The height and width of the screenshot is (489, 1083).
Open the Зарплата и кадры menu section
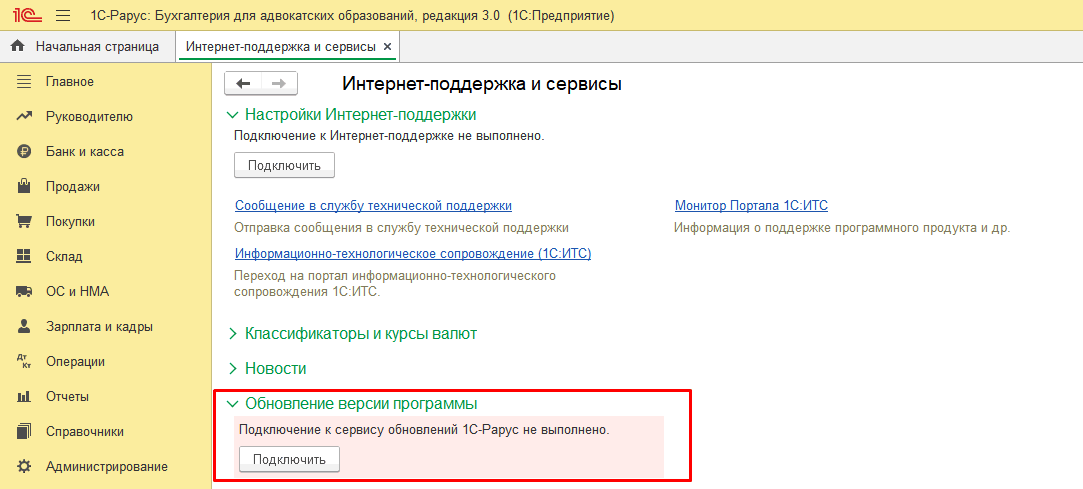coord(99,327)
